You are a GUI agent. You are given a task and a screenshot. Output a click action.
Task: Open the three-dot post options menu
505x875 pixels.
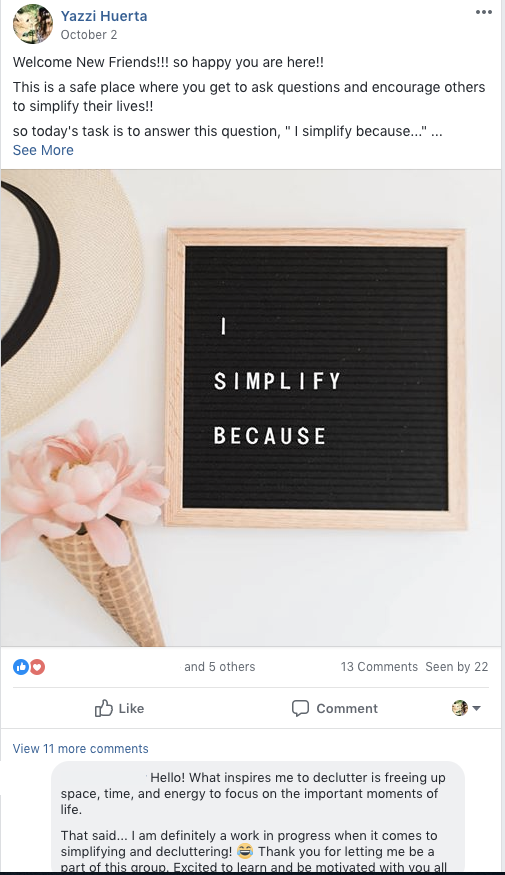pyautogui.click(x=483, y=12)
